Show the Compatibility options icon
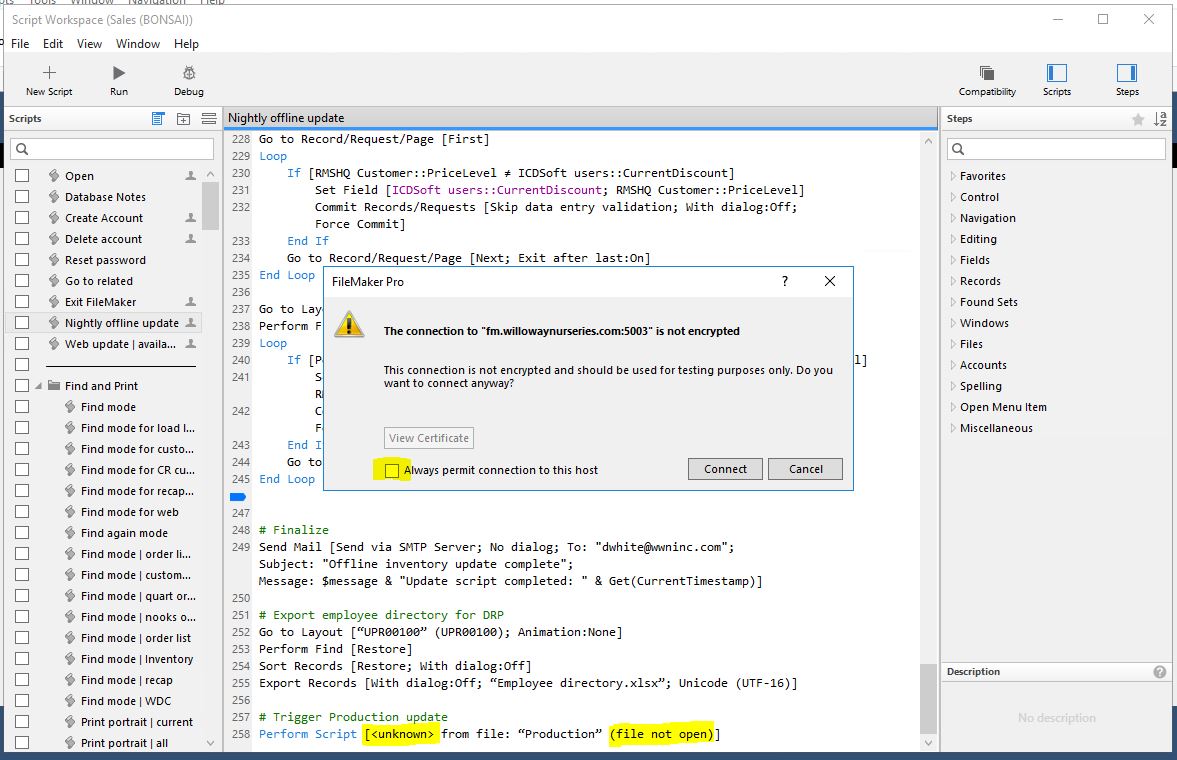 [x=986, y=73]
